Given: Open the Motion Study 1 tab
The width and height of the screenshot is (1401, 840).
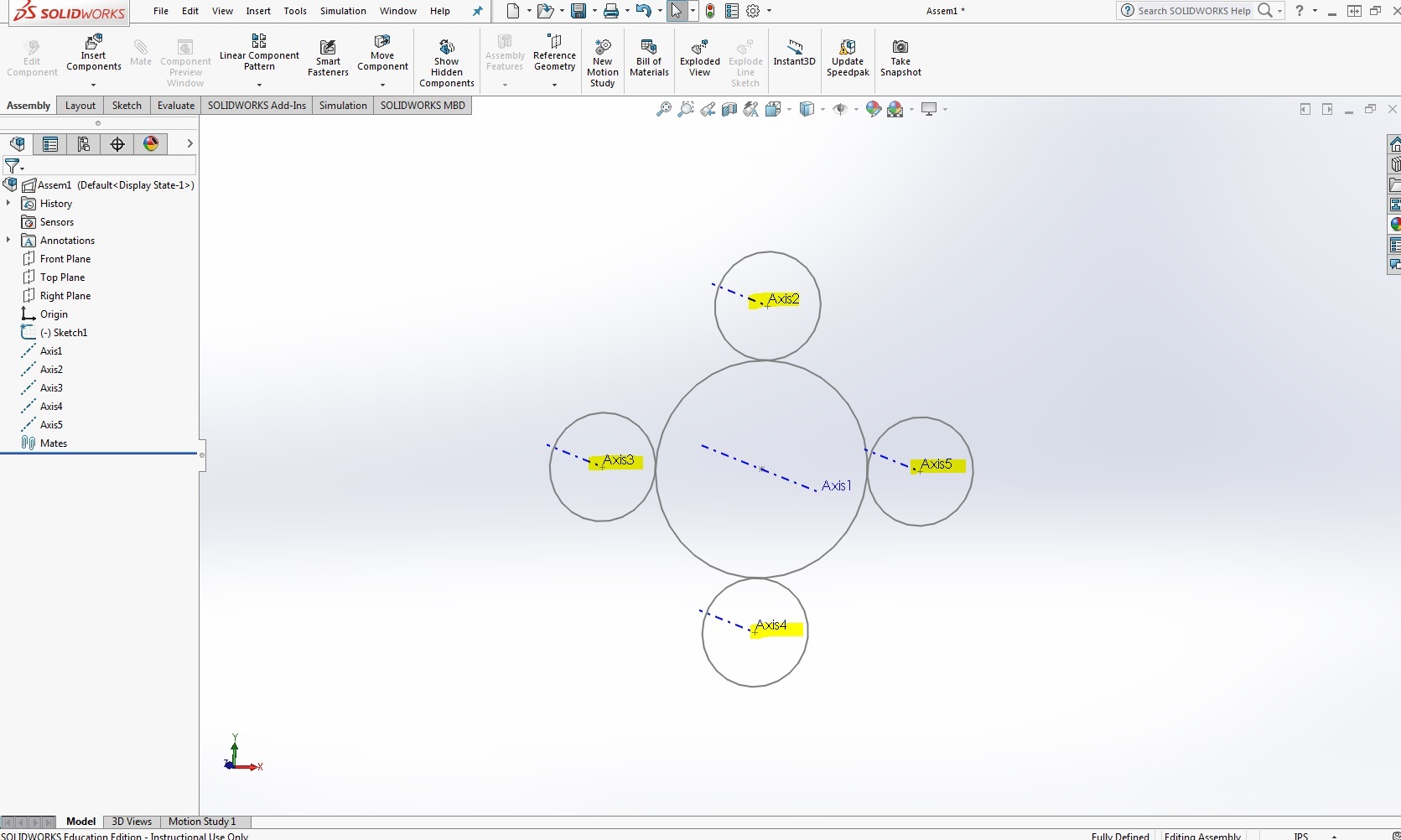Looking at the screenshot, I should tap(202, 822).
